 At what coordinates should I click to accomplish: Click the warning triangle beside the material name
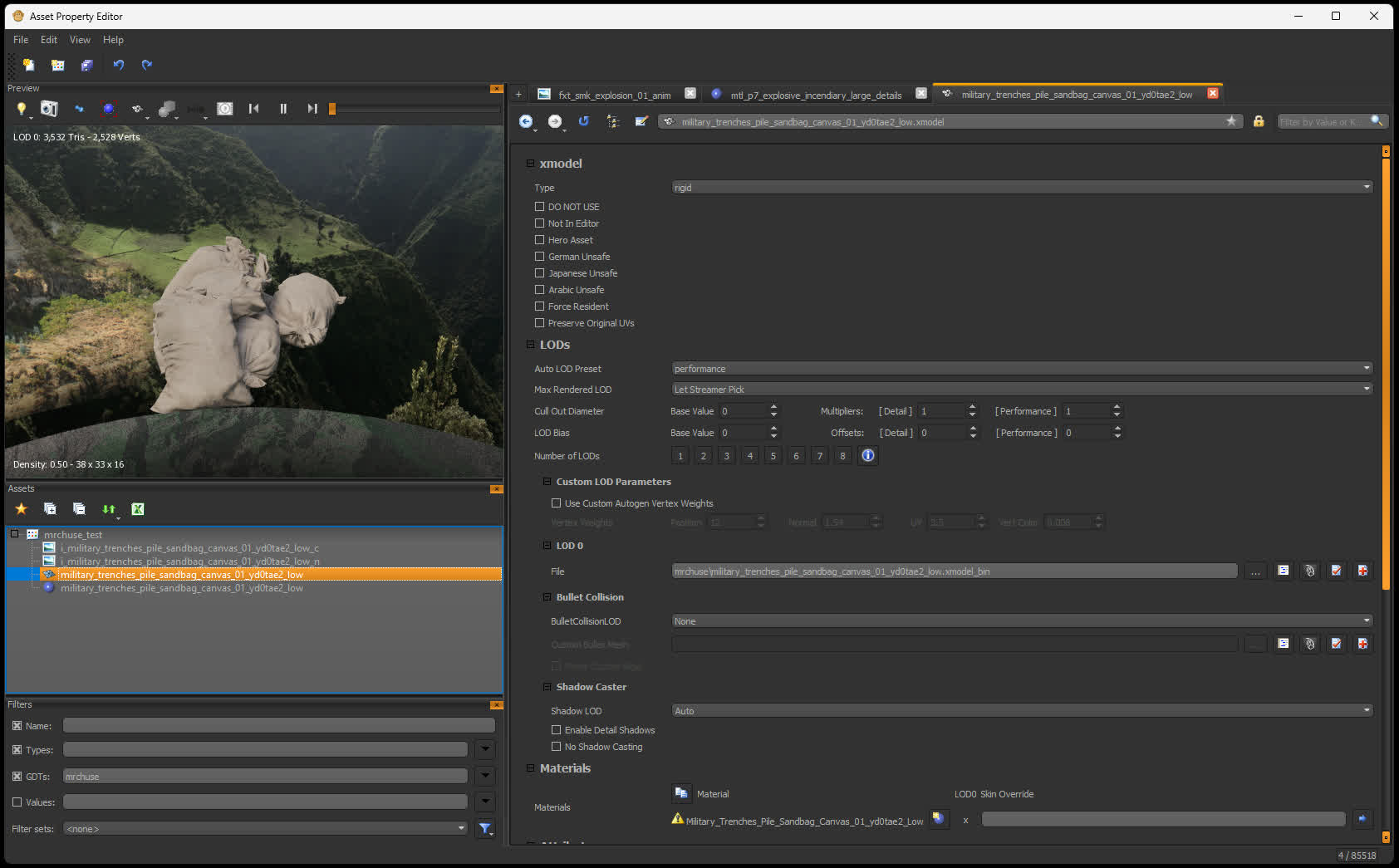coord(678,819)
